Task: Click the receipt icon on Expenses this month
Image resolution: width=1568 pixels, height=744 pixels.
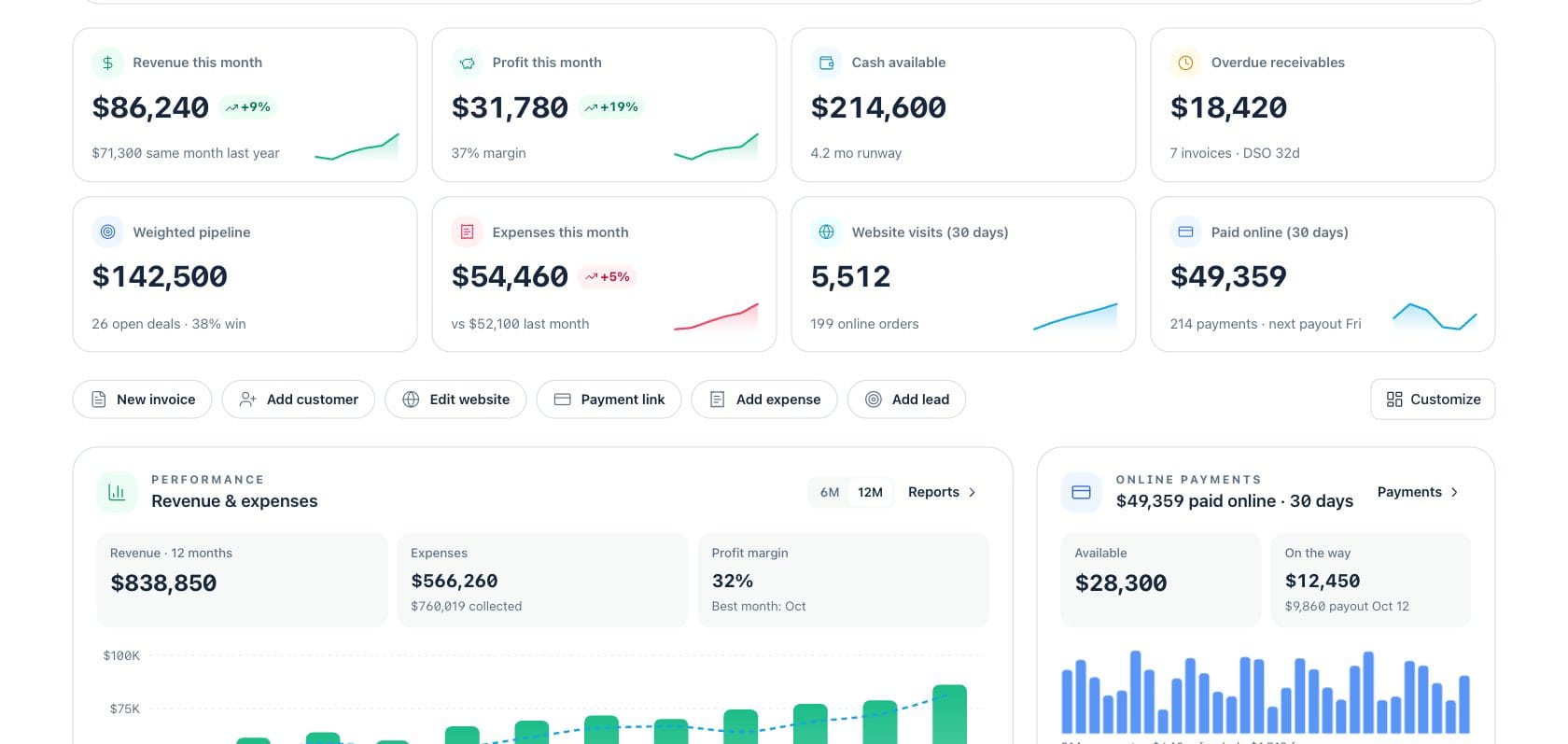Action: pyautogui.click(x=467, y=232)
